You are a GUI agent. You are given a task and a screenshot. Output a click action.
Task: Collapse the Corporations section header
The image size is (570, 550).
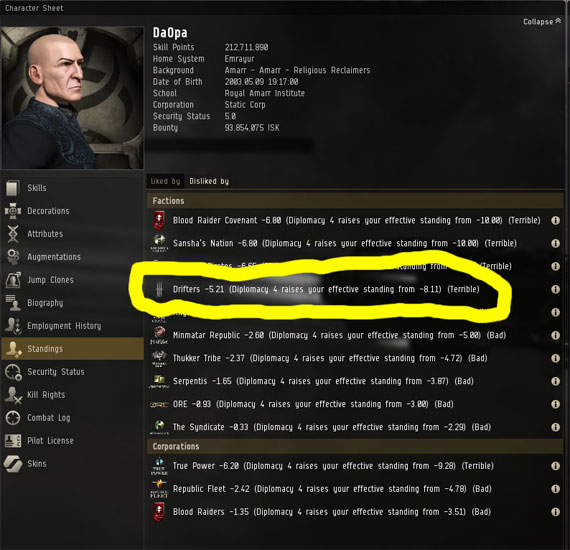click(x=355, y=446)
